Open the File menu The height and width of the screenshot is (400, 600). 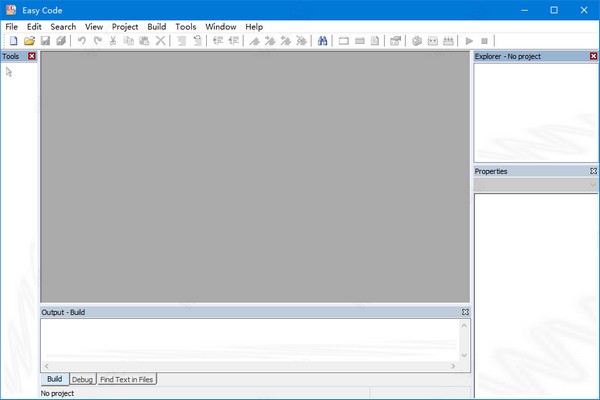pyautogui.click(x=11, y=26)
